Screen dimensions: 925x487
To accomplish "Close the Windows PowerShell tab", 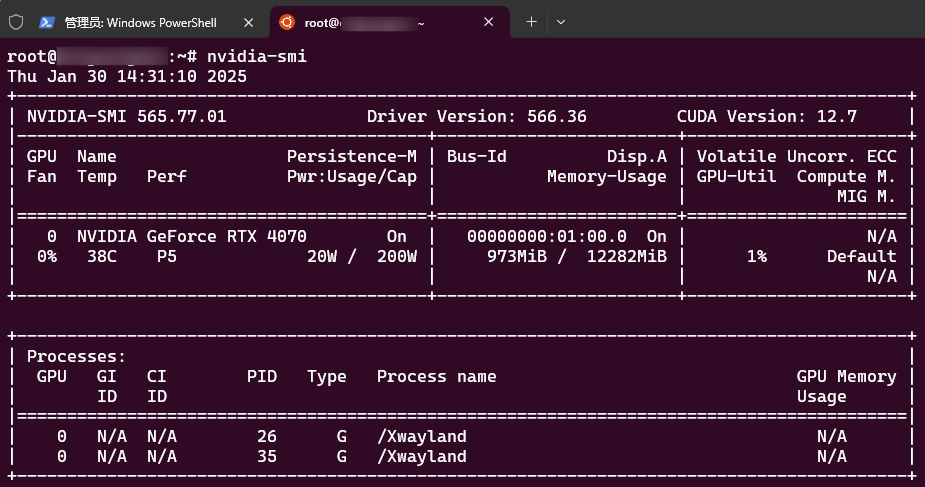I will click(x=248, y=22).
